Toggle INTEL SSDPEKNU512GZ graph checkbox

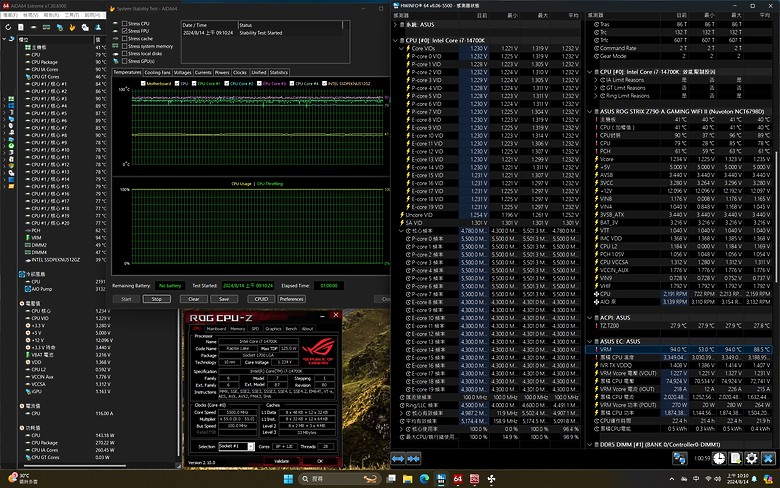[324, 84]
